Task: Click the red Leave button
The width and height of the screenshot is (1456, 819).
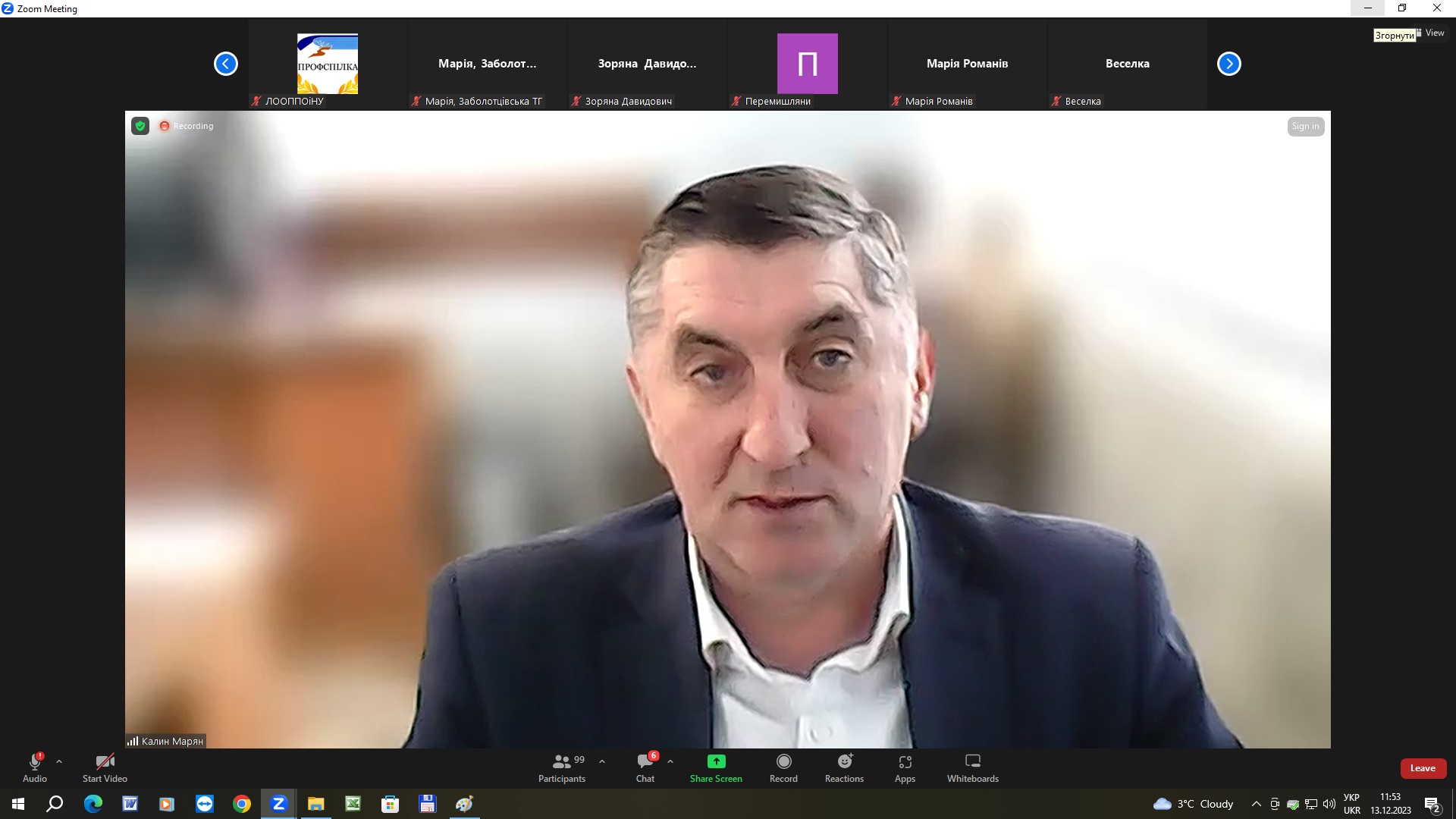Action: (1423, 768)
